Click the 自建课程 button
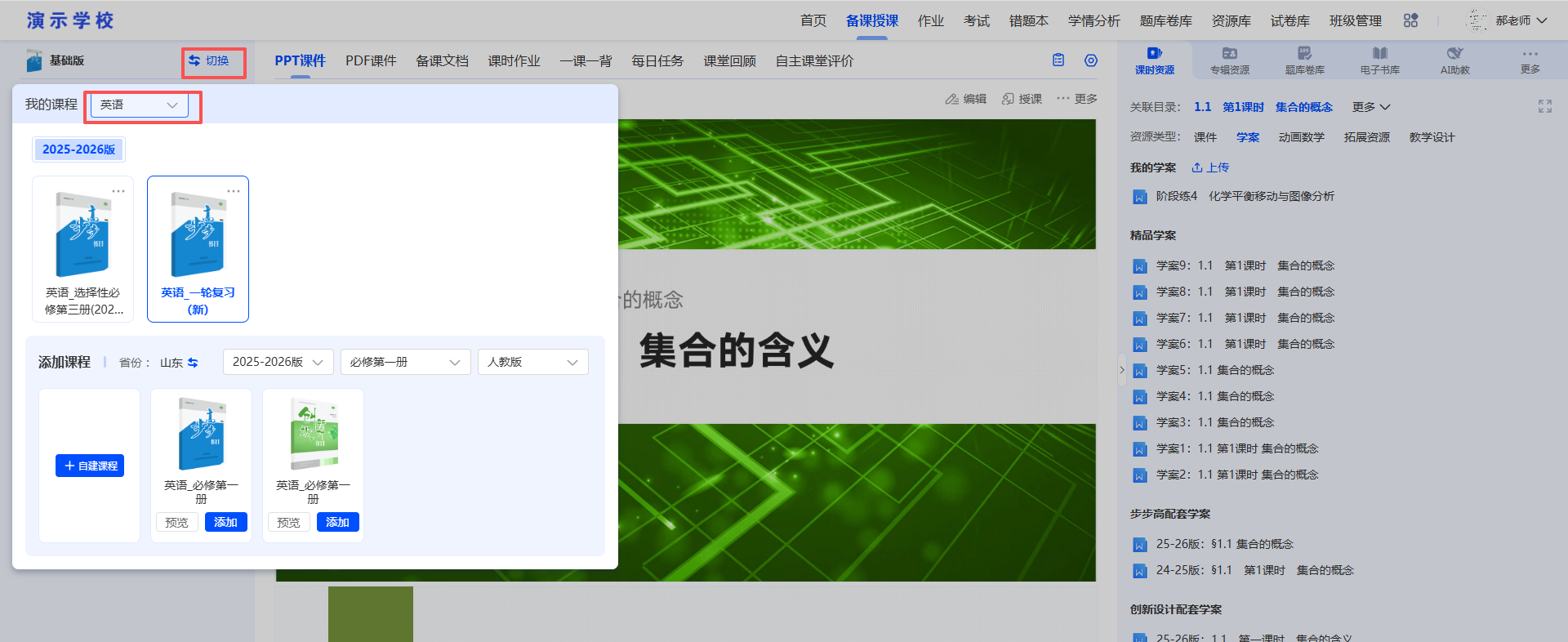This screenshot has height=642, width=1568. 90,466
